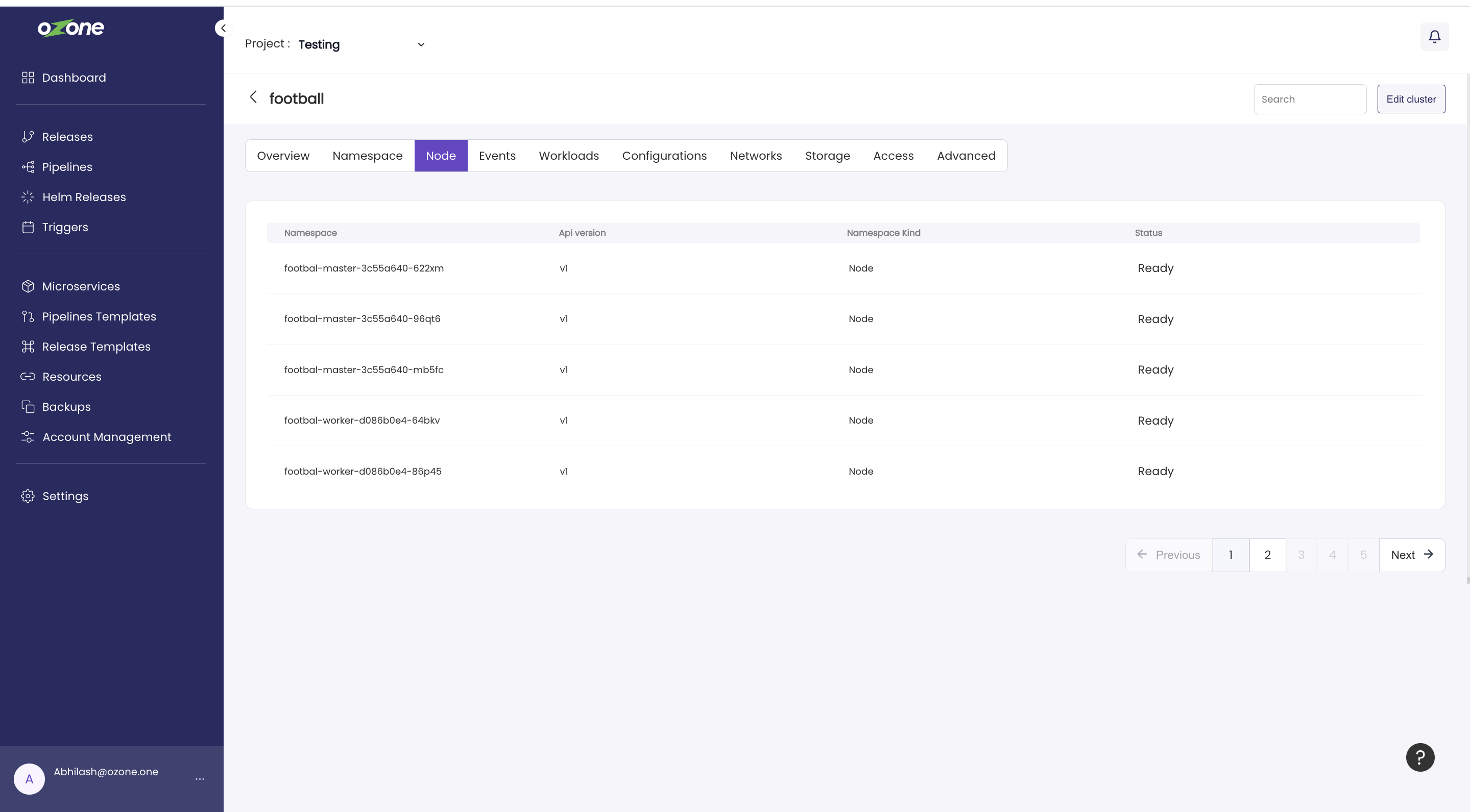The height and width of the screenshot is (812, 1470).
Task: Click the Release Templates icon
Action: [28, 347]
